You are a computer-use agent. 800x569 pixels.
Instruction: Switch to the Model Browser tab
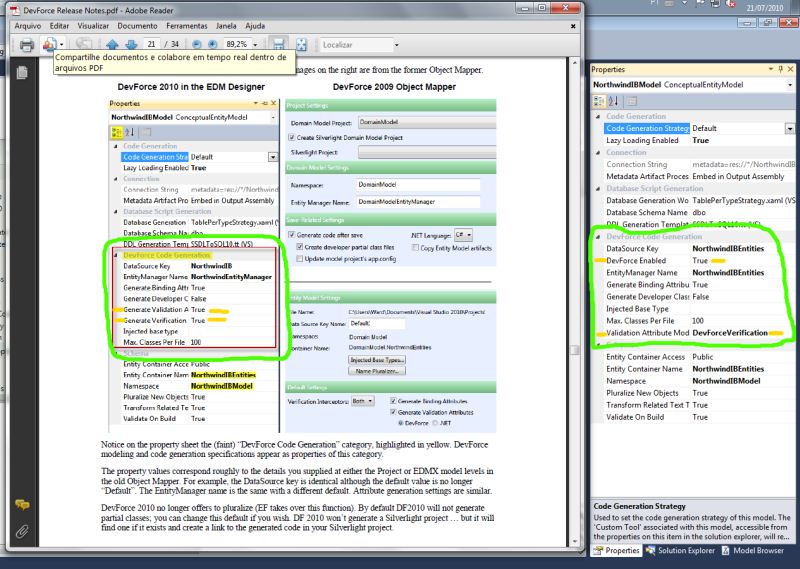[756, 550]
